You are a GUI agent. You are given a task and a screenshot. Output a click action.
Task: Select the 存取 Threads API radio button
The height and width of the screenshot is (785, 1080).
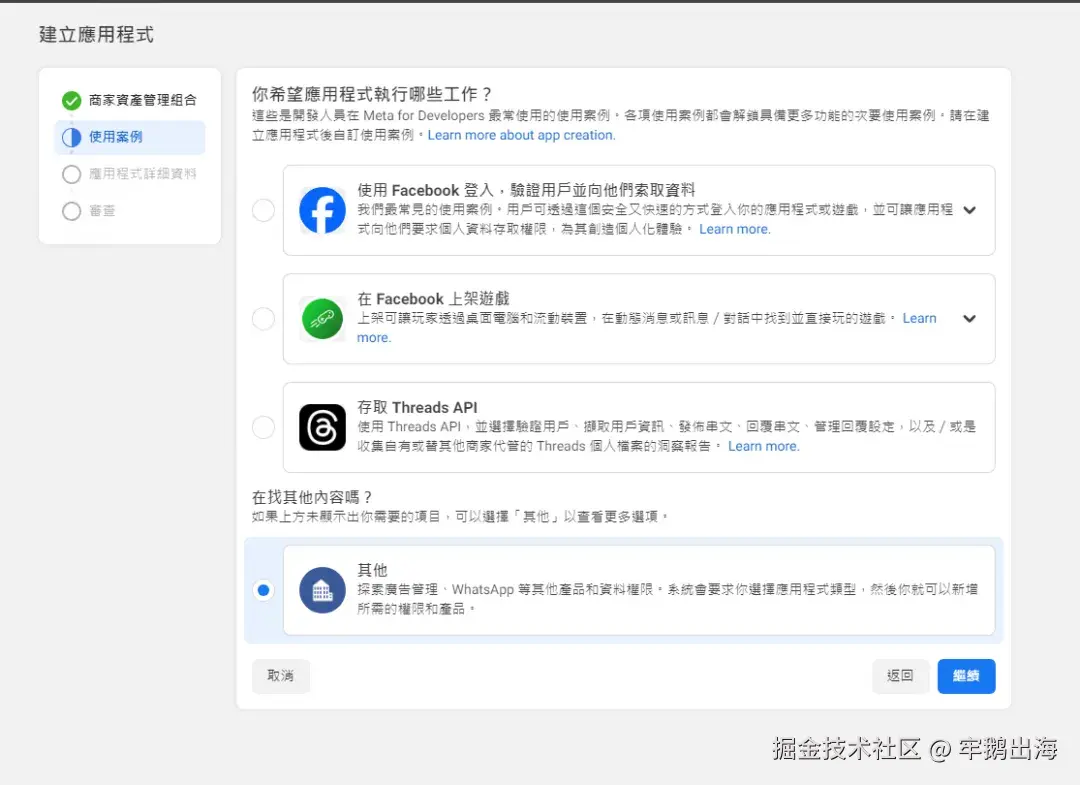[263, 426]
